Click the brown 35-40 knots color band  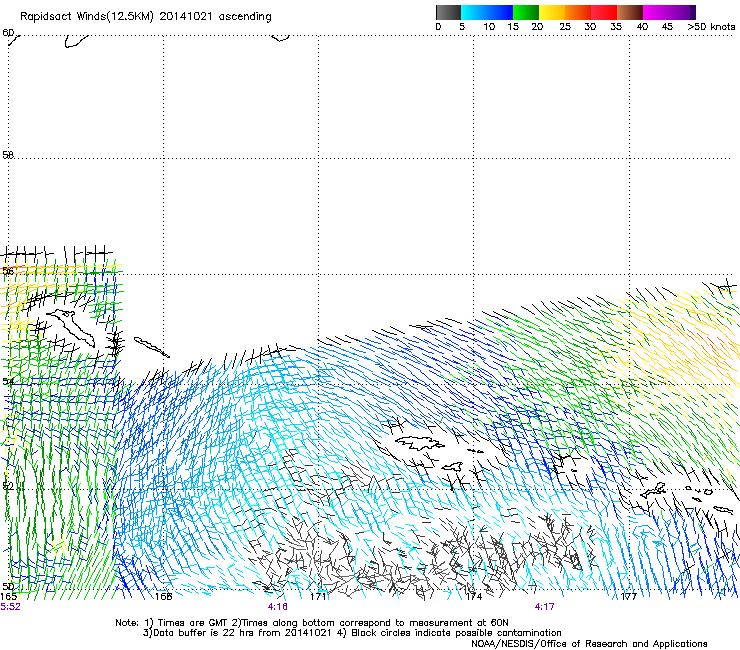coord(630,12)
